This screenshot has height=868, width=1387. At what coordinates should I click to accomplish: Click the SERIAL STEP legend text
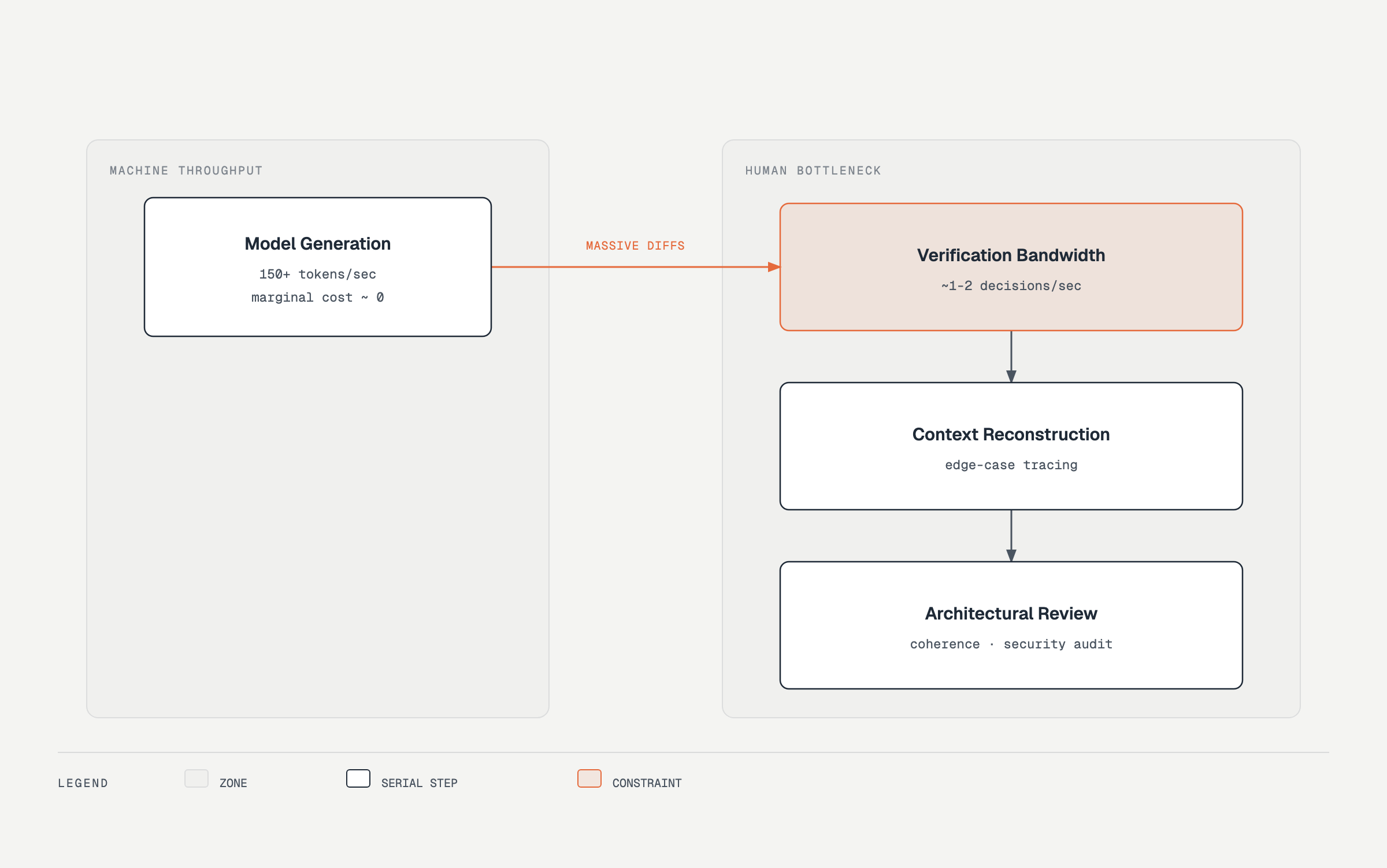420,784
